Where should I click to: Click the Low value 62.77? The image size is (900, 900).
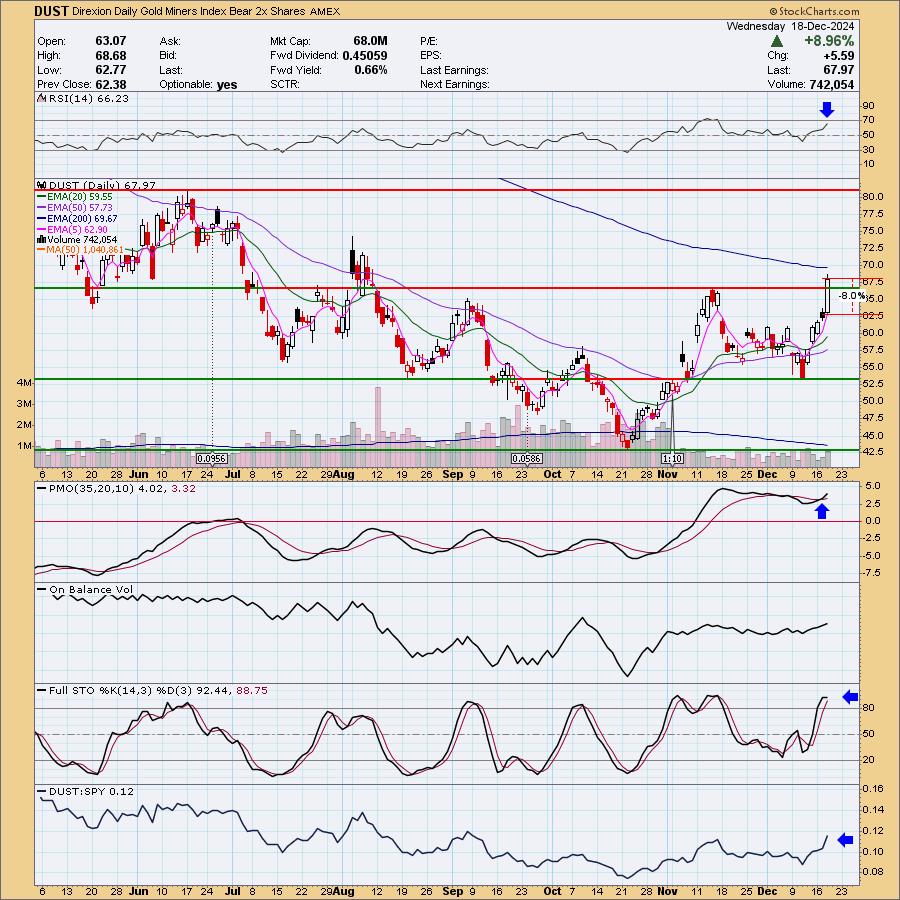coord(111,70)
